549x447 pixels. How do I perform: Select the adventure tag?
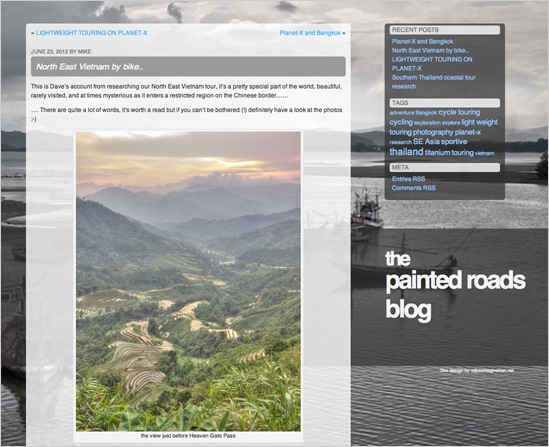coord(402,113)
